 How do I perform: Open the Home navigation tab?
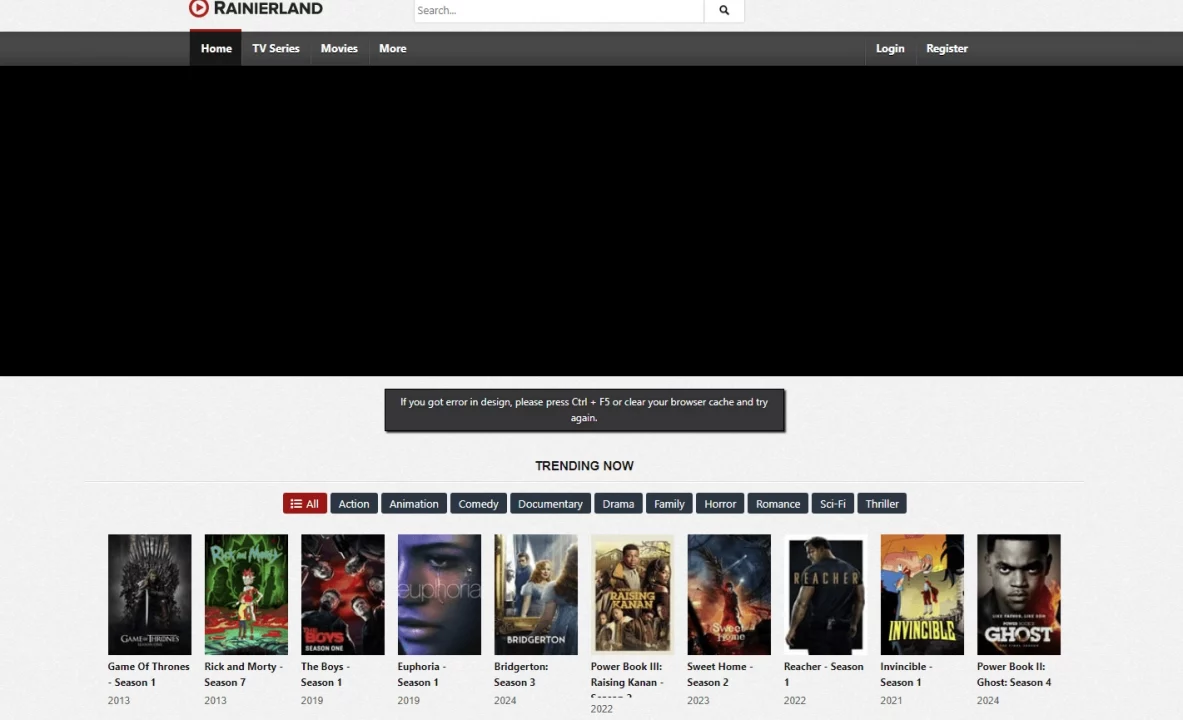[216, 49]
